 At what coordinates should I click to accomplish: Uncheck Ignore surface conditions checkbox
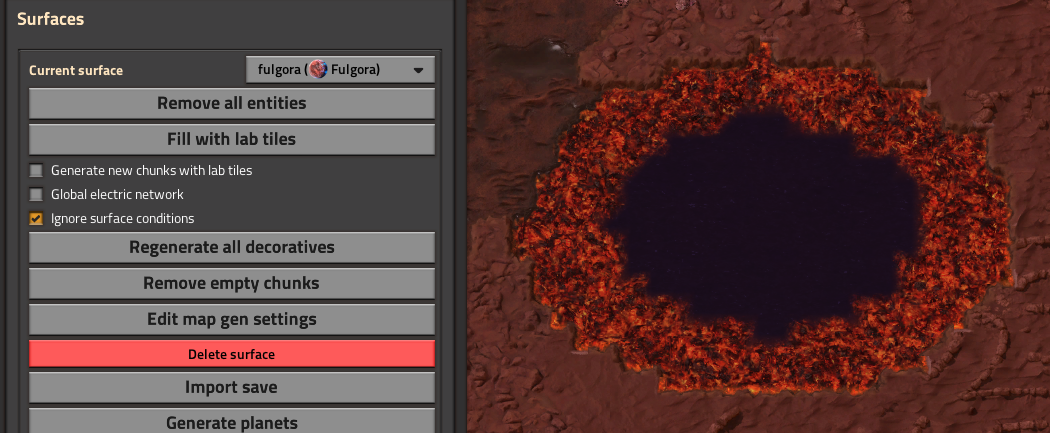36,219
